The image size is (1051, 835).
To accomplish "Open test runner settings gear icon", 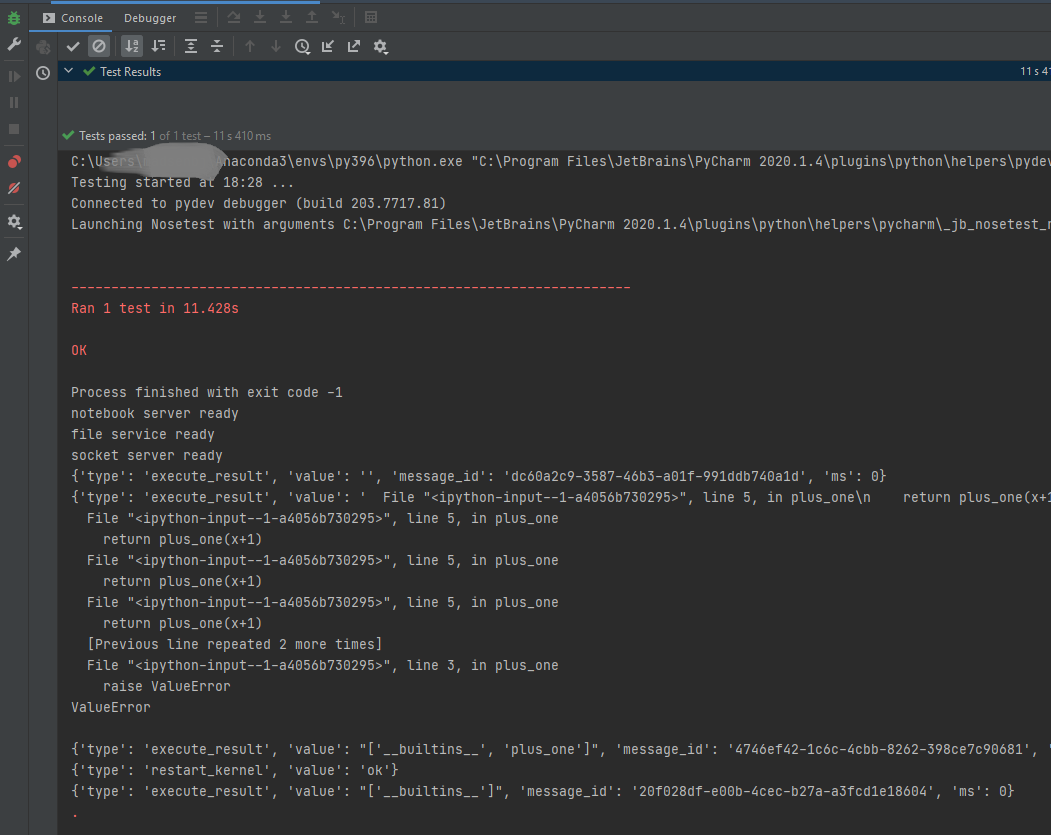I will tap(381, 46).
